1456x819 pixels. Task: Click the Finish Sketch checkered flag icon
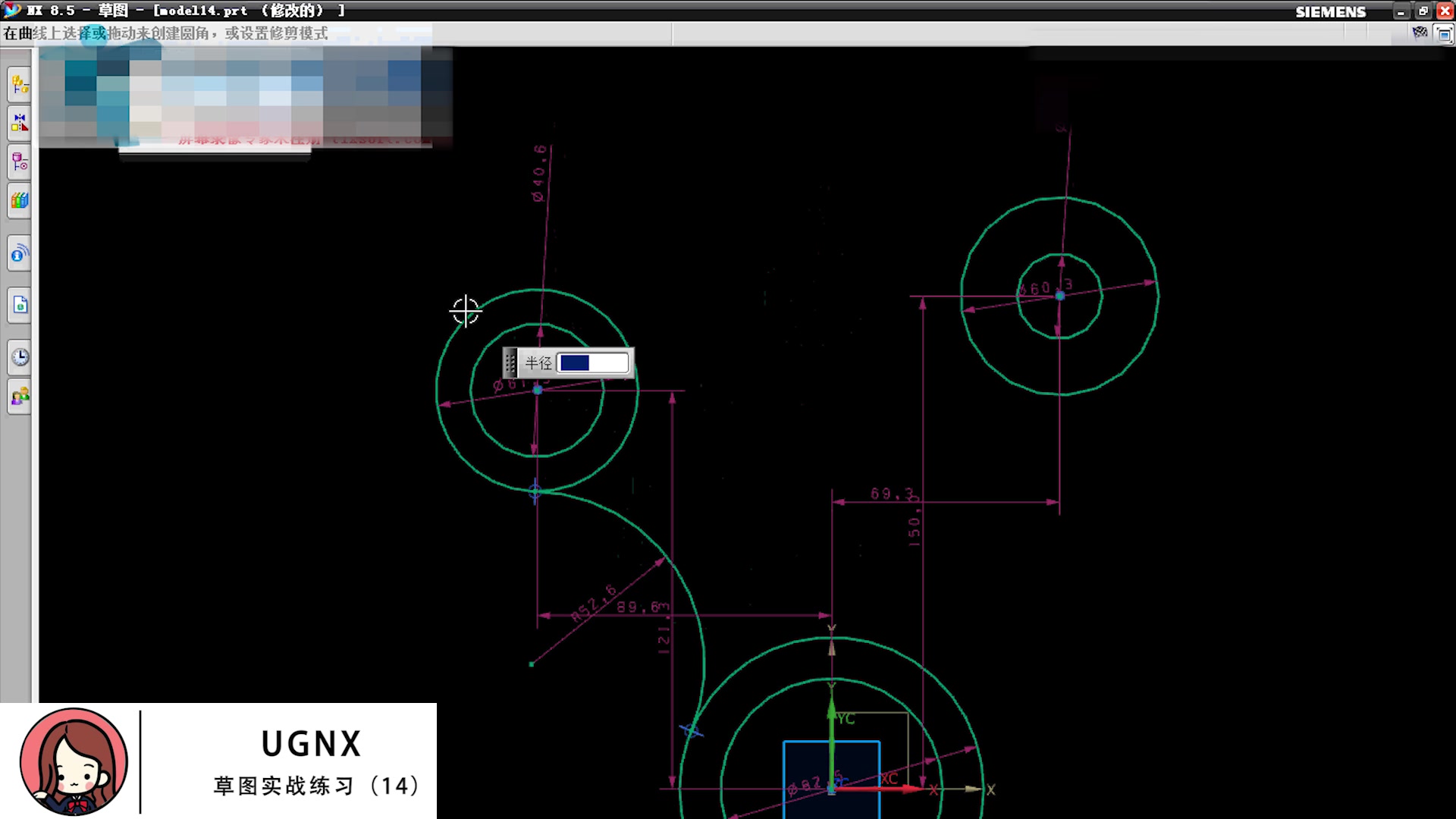tap(1420, 33)
